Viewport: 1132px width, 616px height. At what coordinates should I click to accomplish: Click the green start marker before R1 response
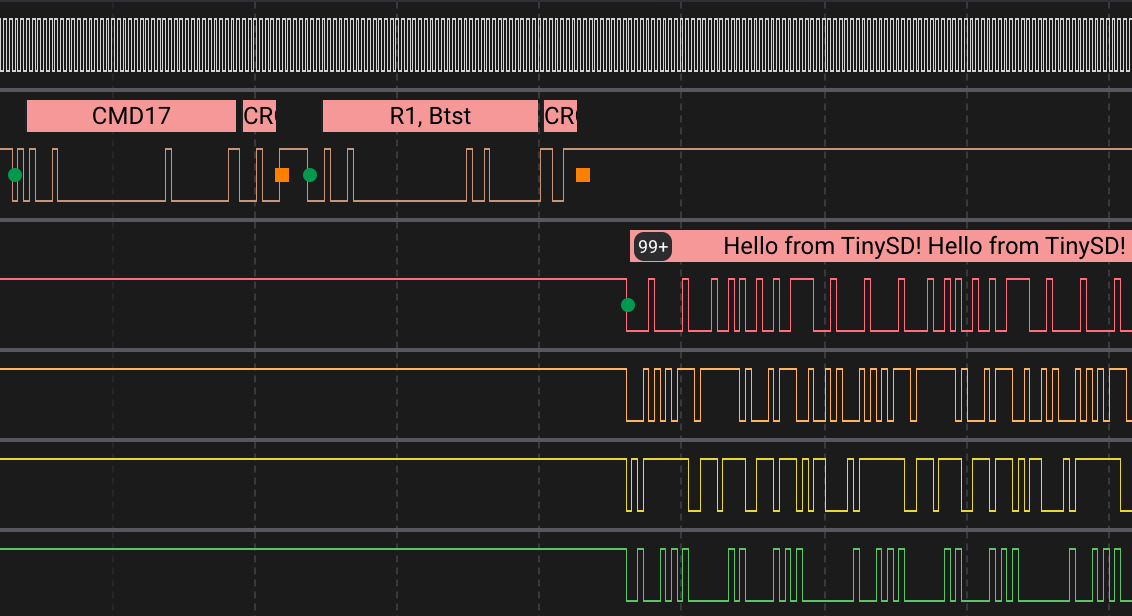pos(310,175)
